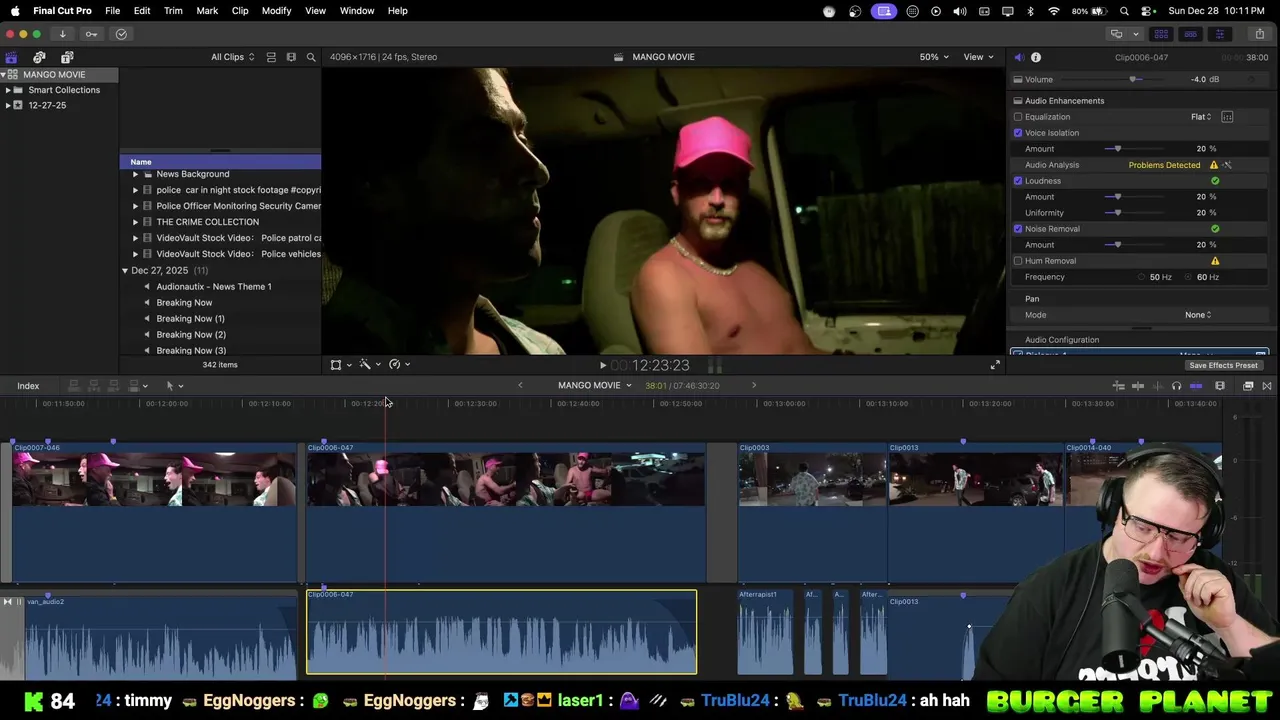Show the Photos and Audio sidebar

coord(39,57)
